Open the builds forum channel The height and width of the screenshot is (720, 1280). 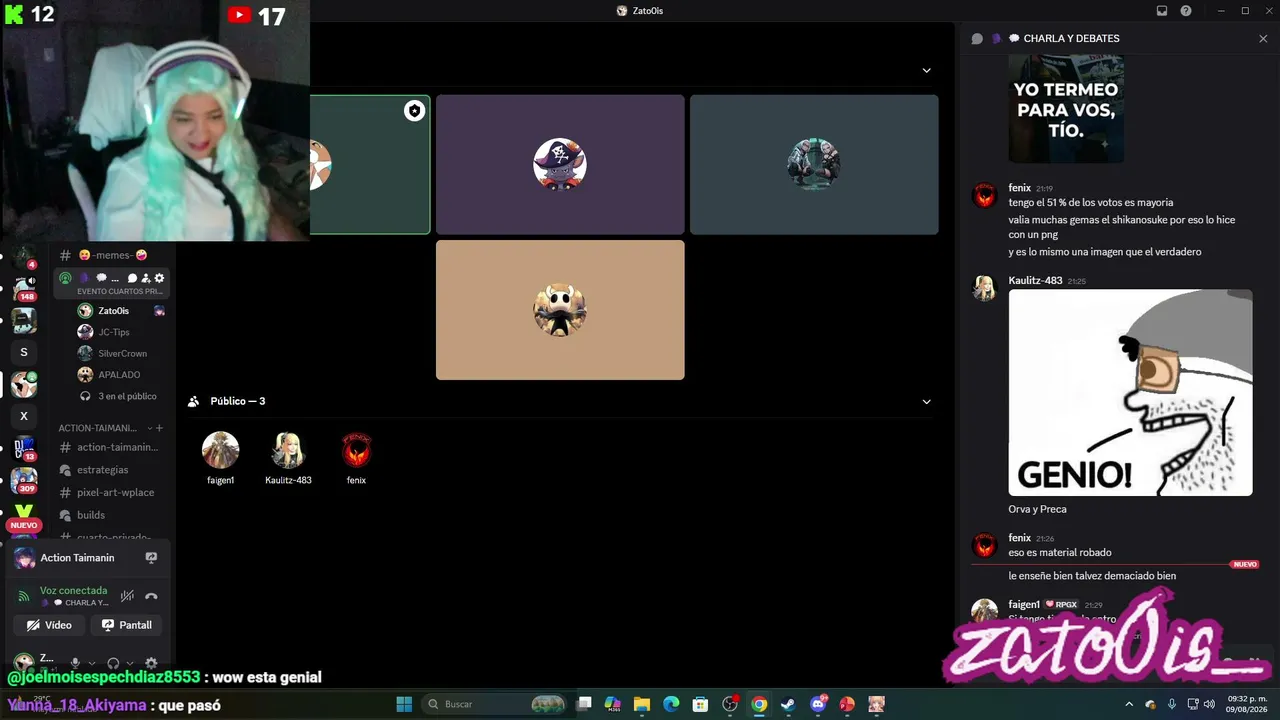pyautogui.click(x=112, y=515)
